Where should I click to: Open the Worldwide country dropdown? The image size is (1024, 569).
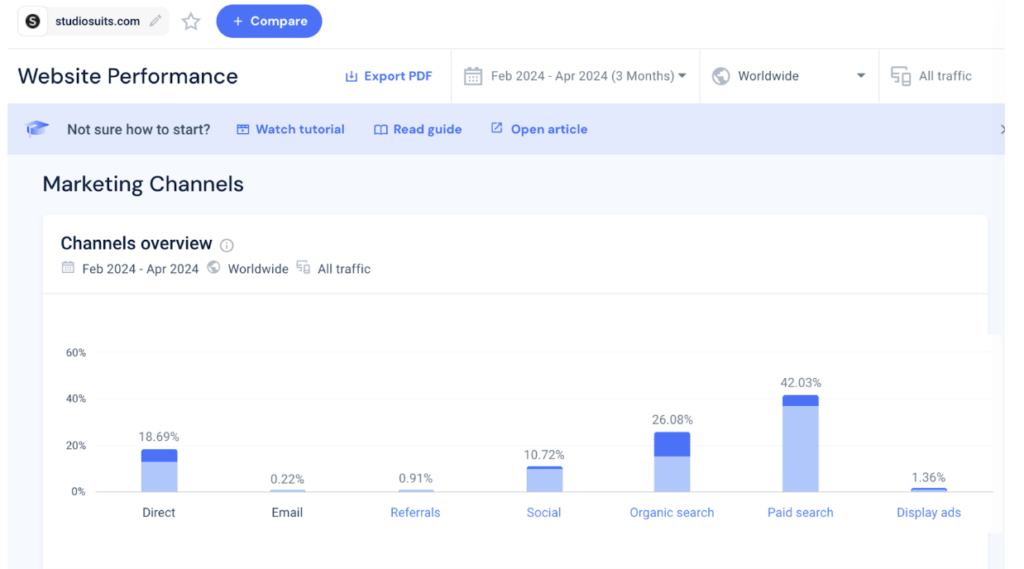pyautogui.click(x=789, y=76)
